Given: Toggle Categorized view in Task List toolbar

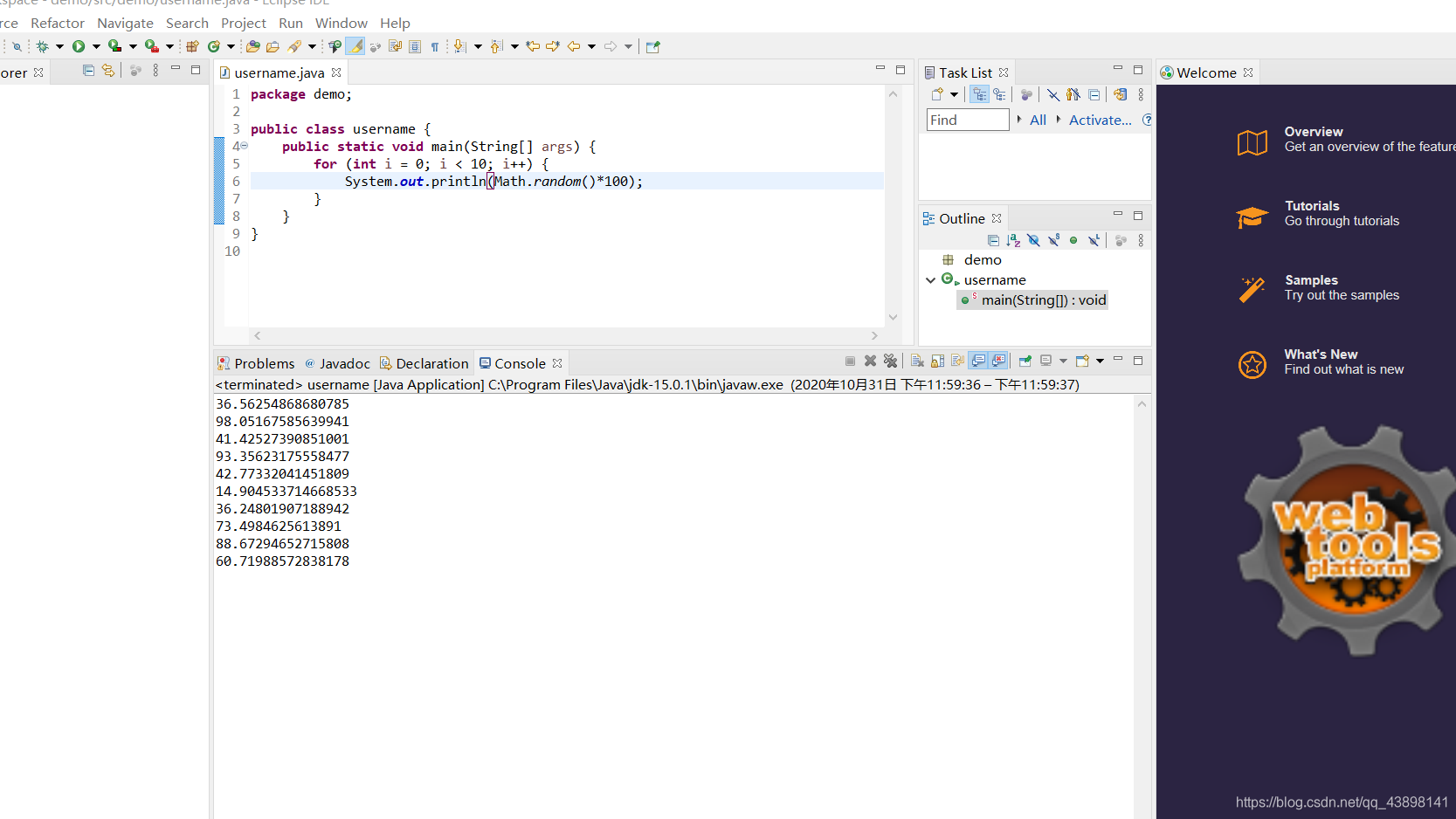Looking at the screenshot, I should coord(980,94).
